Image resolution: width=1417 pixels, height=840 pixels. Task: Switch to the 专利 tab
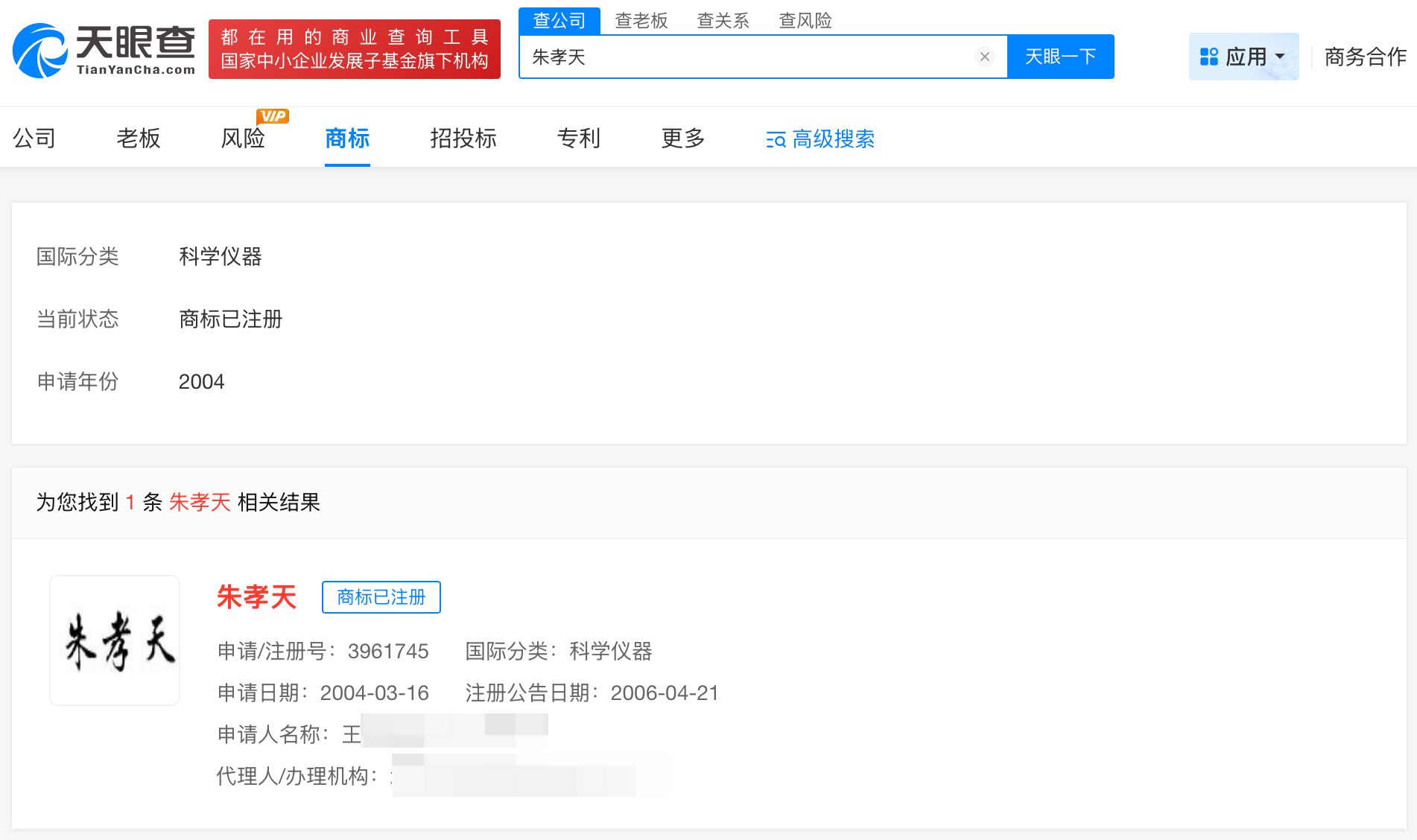point(577,139)
